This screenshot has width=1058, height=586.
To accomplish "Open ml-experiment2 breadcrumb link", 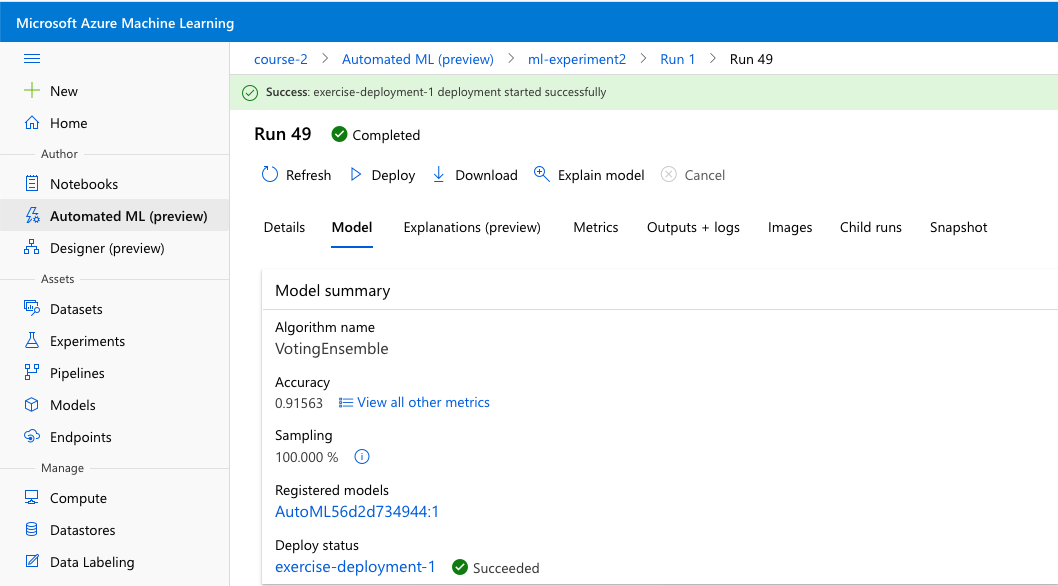I will (577, 59).
